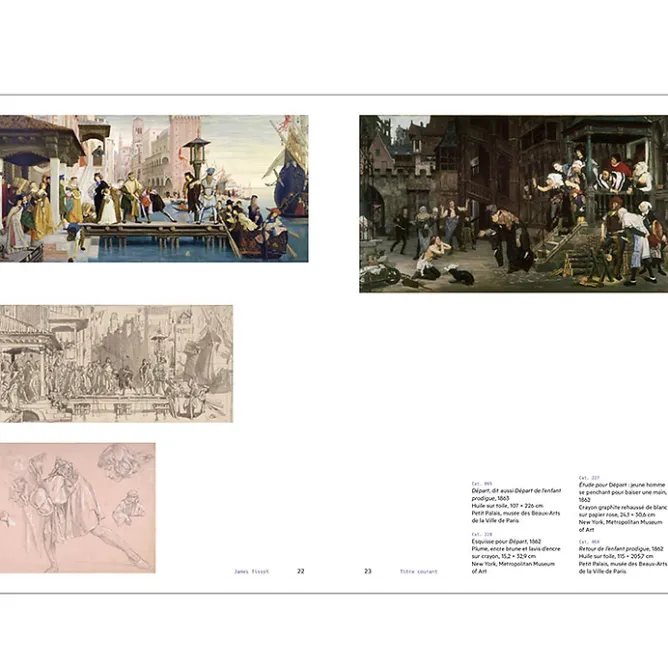The width and height of the screenshot is (668, 668).
Task: Click the dark medieval street return painting
Action: tap(513, 204)
